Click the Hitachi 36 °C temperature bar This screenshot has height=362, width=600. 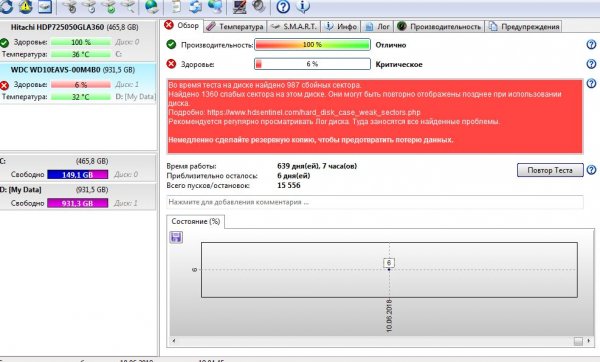[81, 54]
